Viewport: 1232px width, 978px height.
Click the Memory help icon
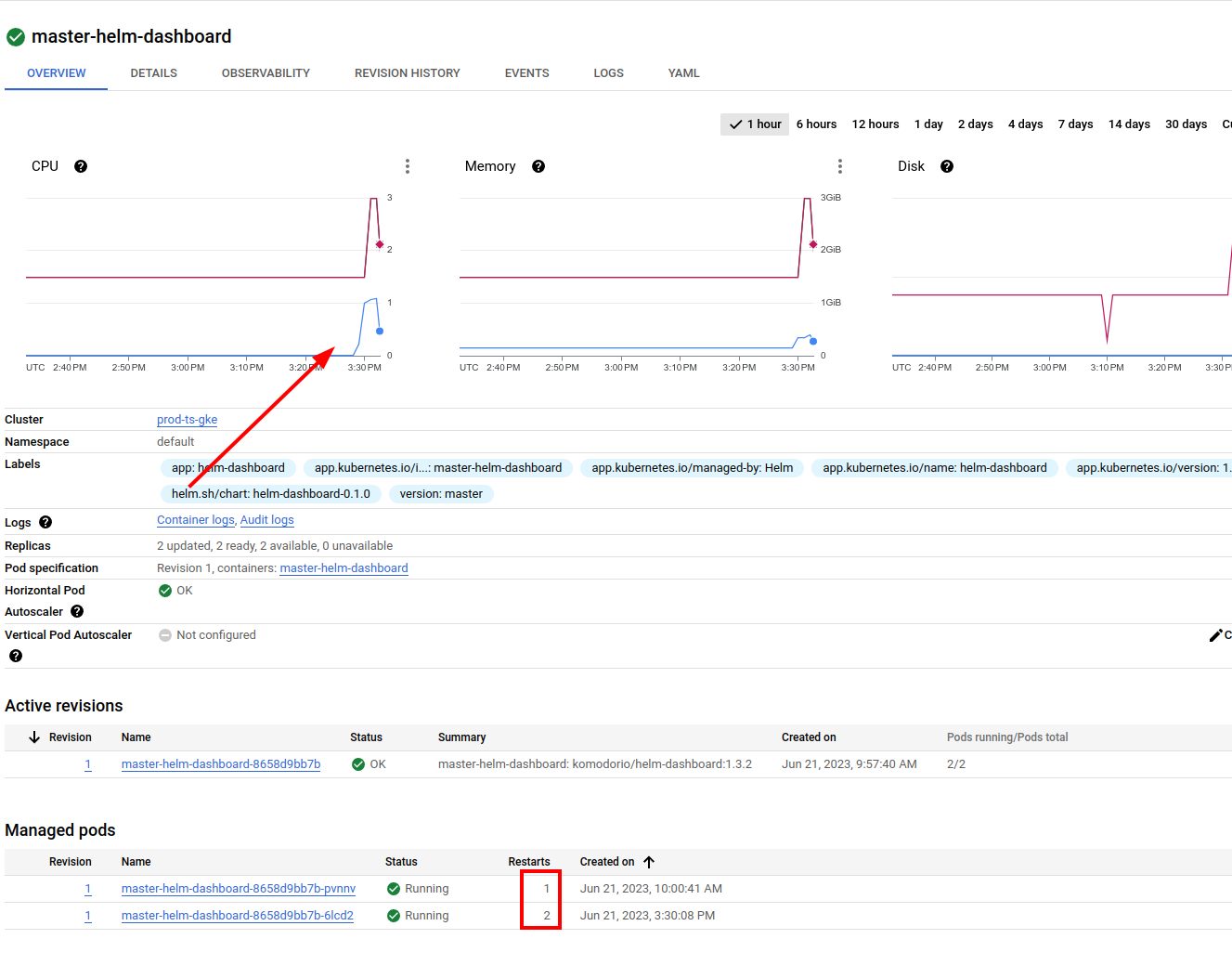click(x=538, y=167)
